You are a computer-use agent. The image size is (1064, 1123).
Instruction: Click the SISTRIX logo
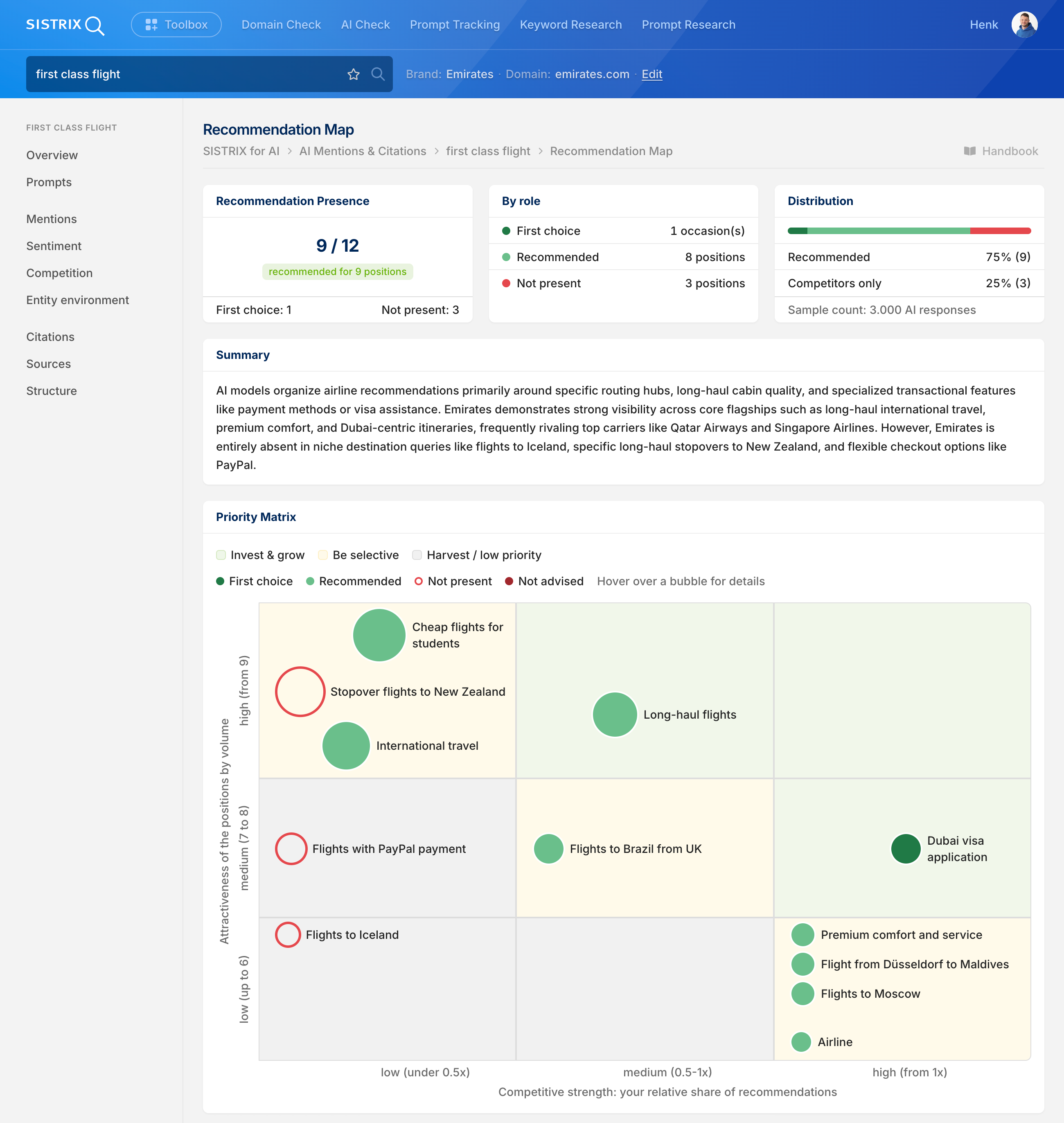click(x=65, y=25)
